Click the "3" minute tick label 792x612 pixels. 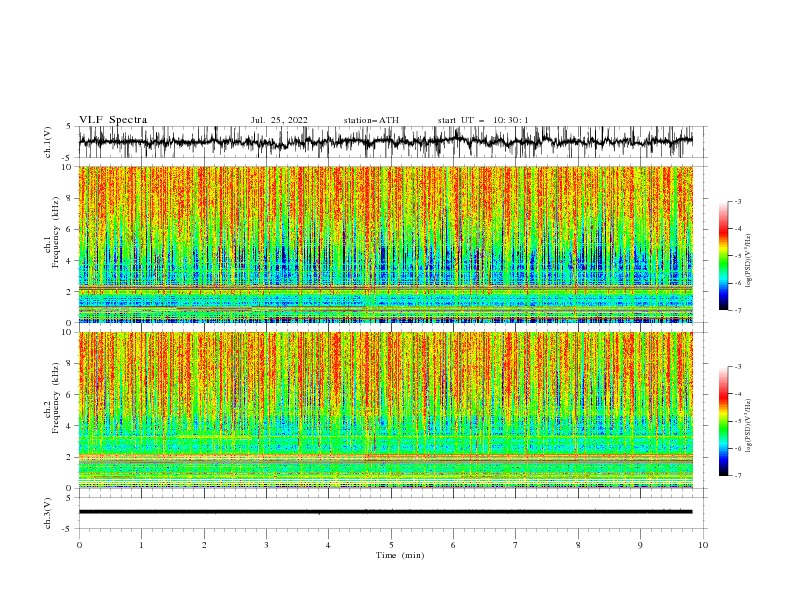point(266,545)
